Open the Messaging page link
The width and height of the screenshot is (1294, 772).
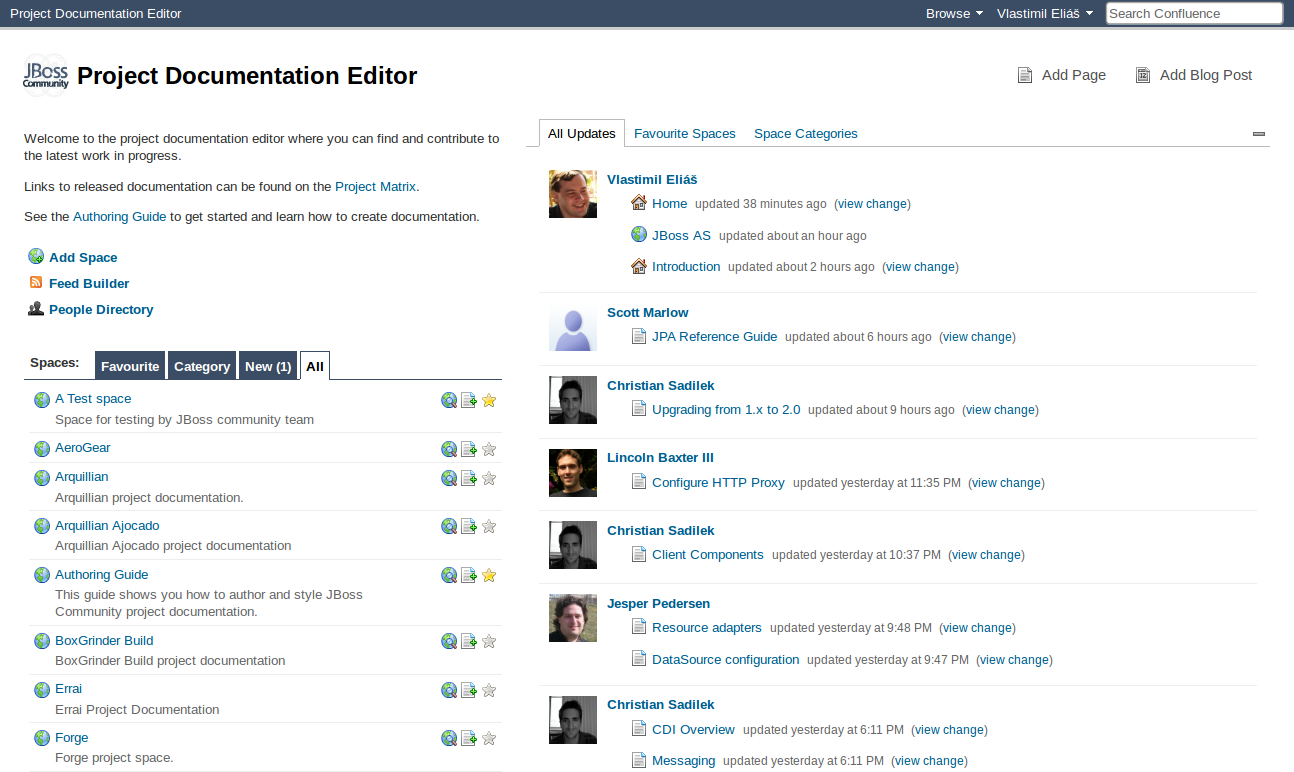click(x=684, y=760)
